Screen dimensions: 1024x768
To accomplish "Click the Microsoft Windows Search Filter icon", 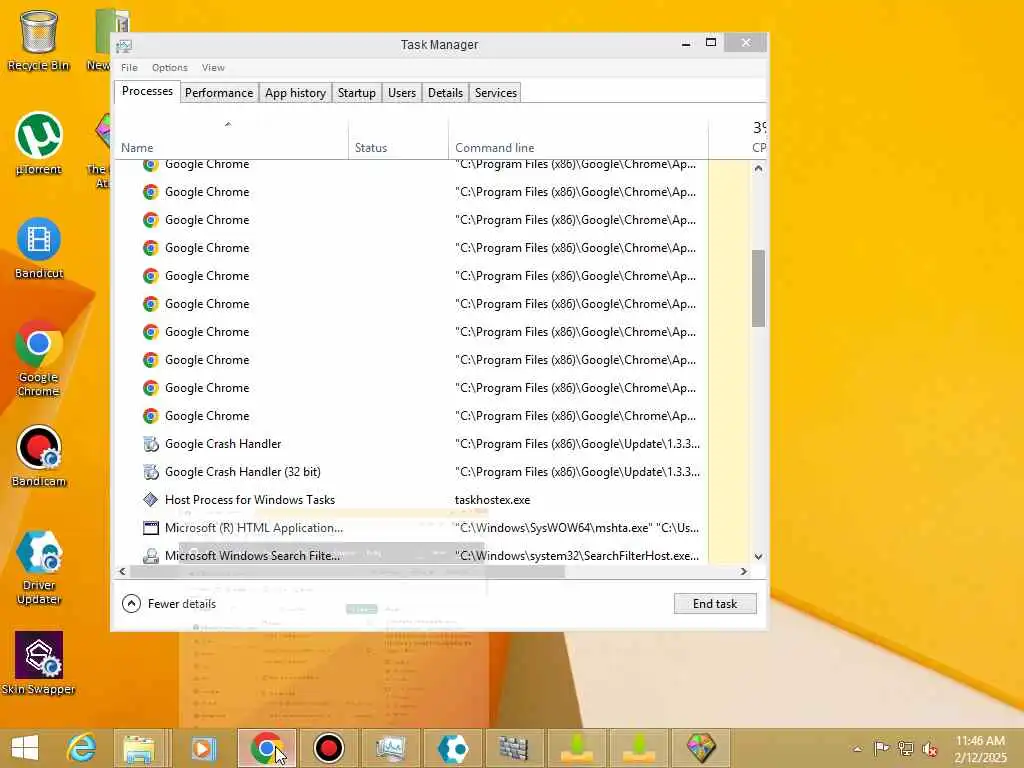I will tap(151, 556).
